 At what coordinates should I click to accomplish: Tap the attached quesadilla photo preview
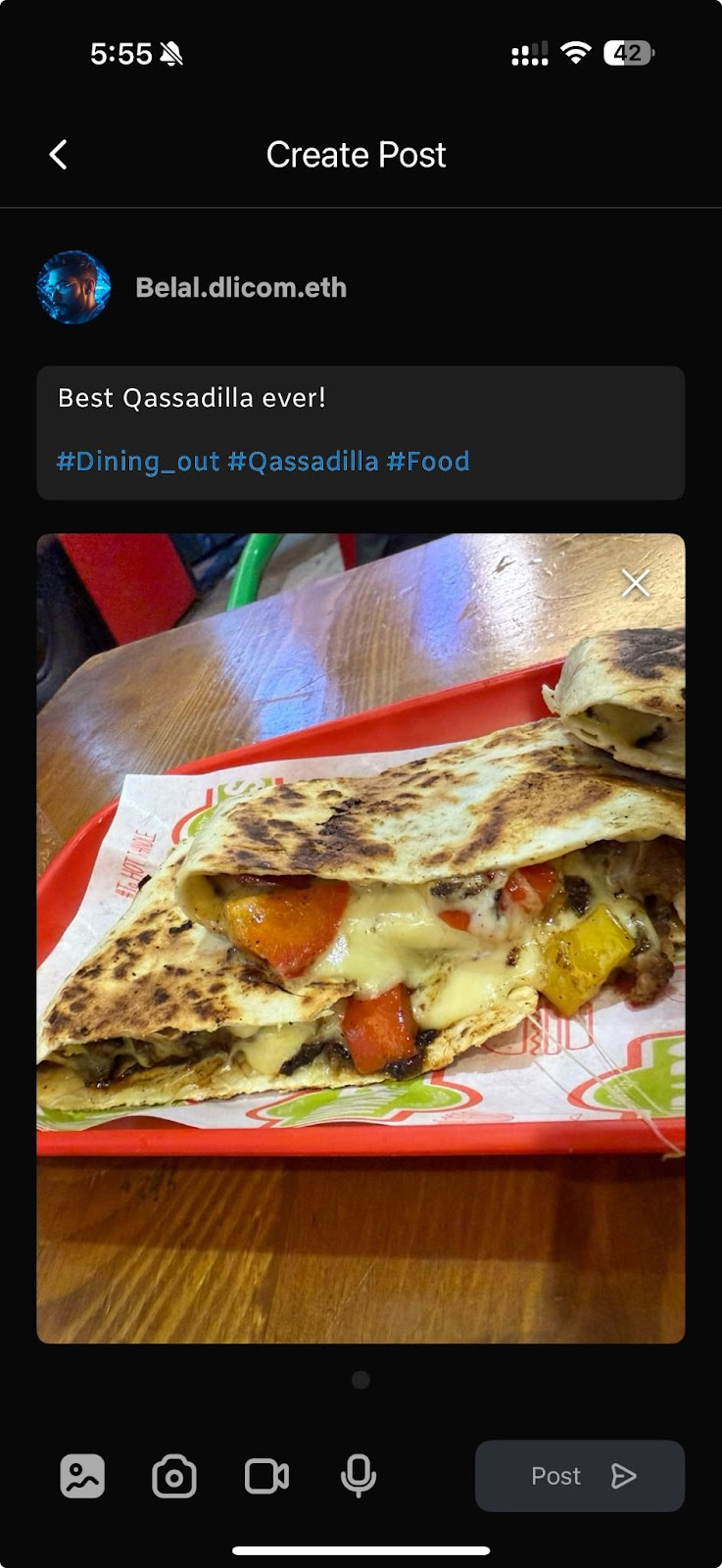tap(361, 938)
